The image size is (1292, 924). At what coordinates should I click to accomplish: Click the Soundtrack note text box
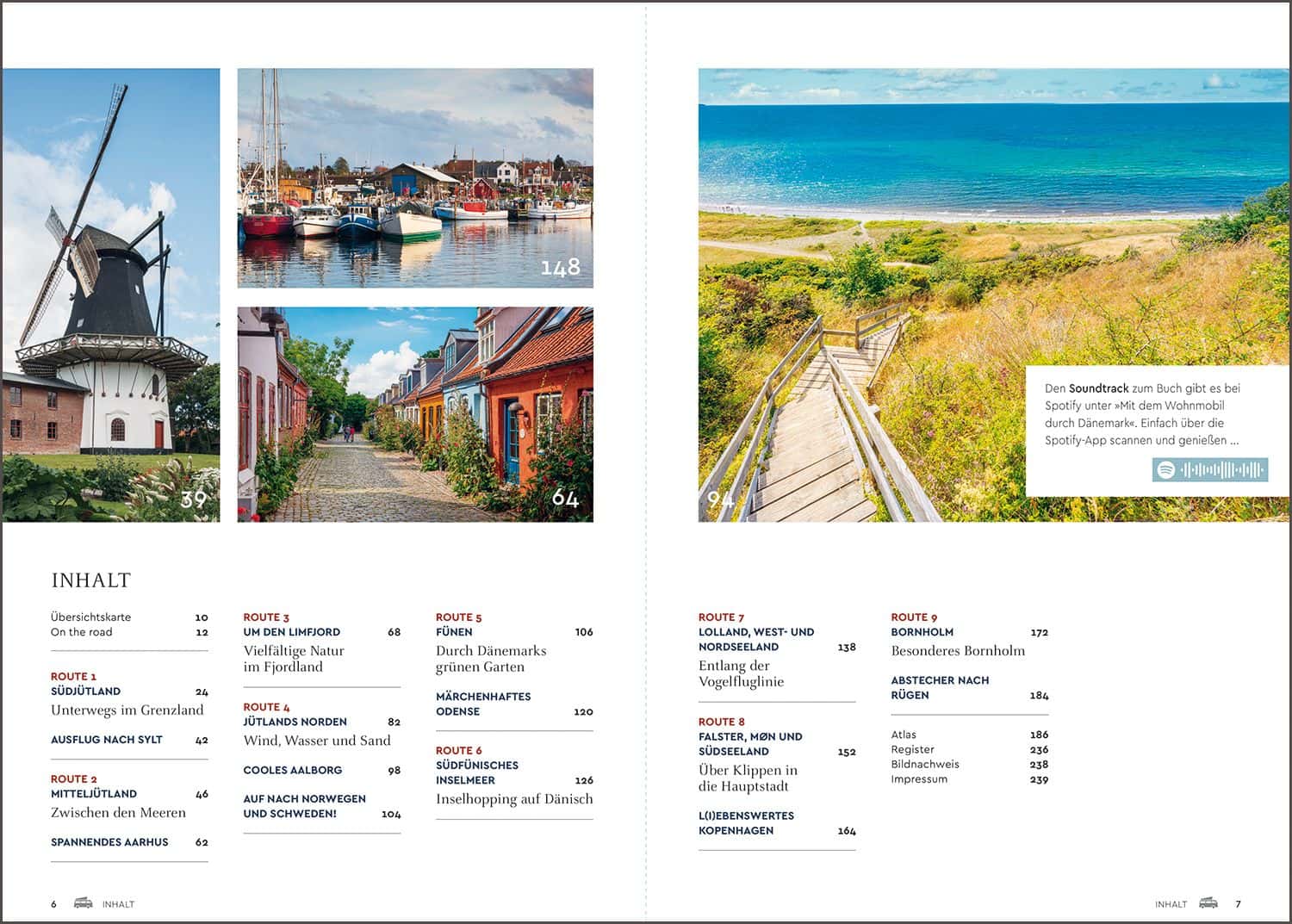tap(1157, 431)
